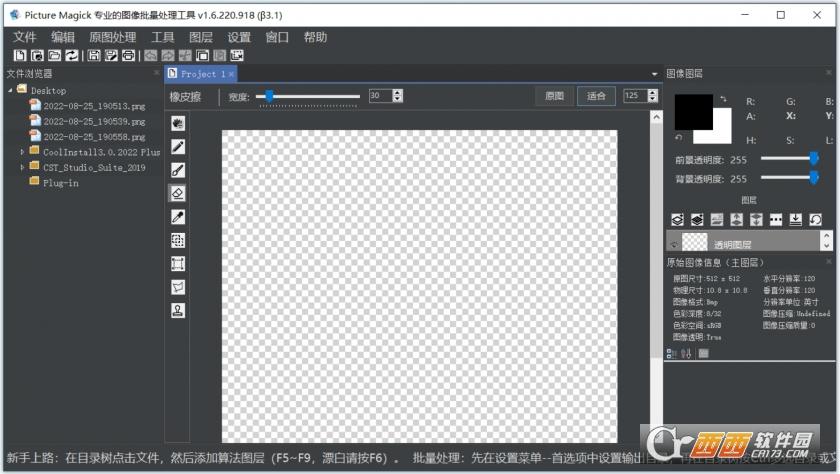The width and height of the screenshot is (840, 474).
Task: Click the rotate arrow layer icon
Action: tap(815, 220)
